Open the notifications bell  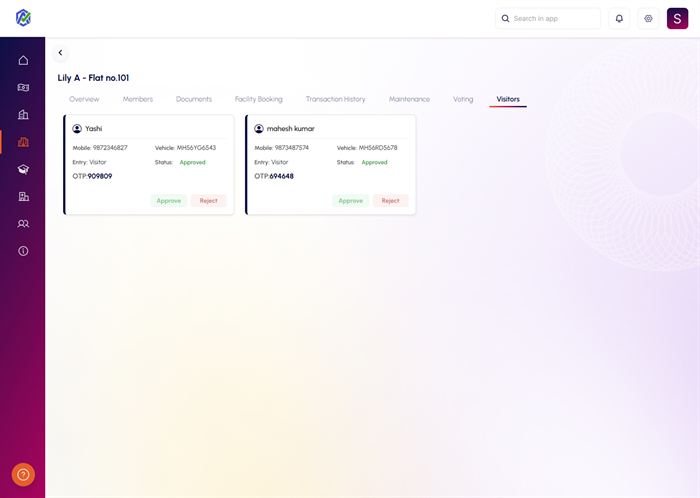tap(619, 18)
